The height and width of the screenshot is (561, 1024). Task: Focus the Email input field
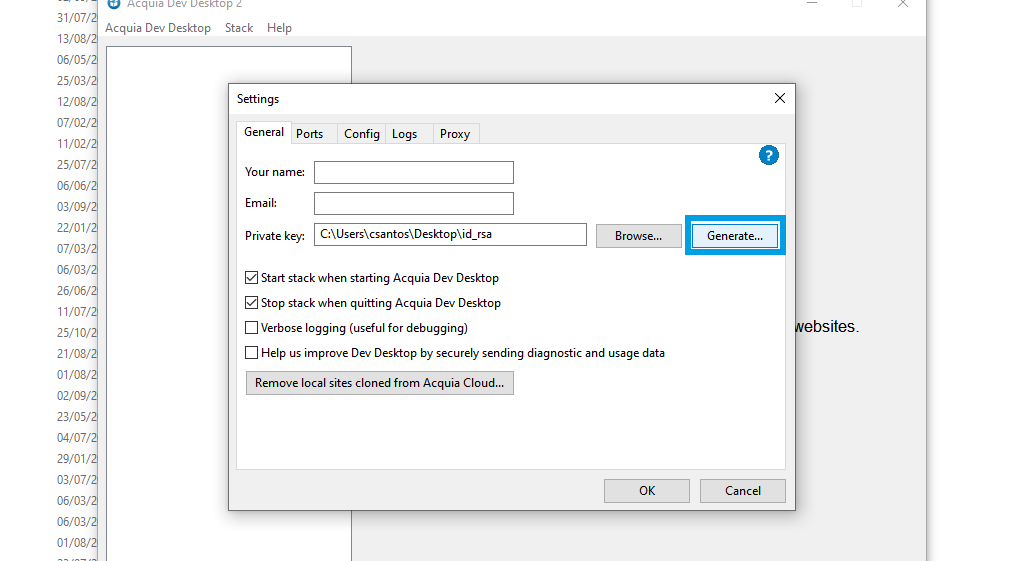(413, 204)
